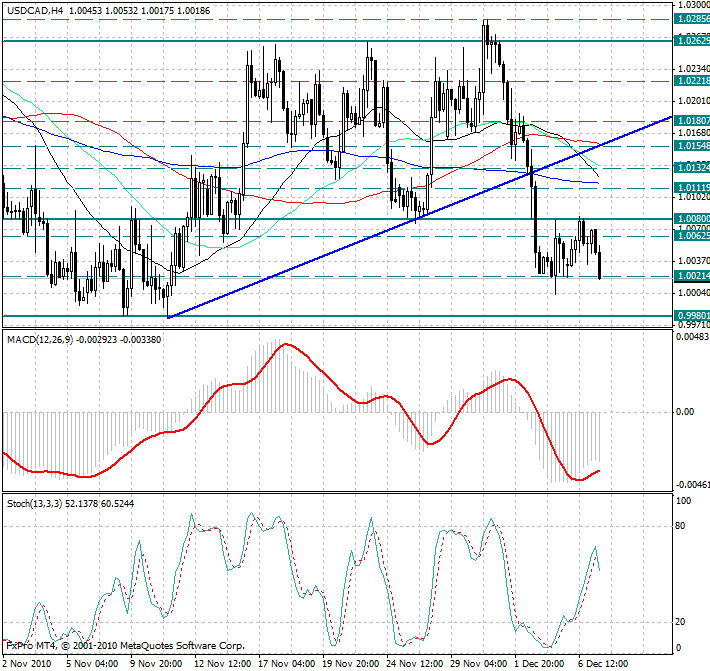
Task: Select the 1.02218 price level tag
Action: (692, 80)
